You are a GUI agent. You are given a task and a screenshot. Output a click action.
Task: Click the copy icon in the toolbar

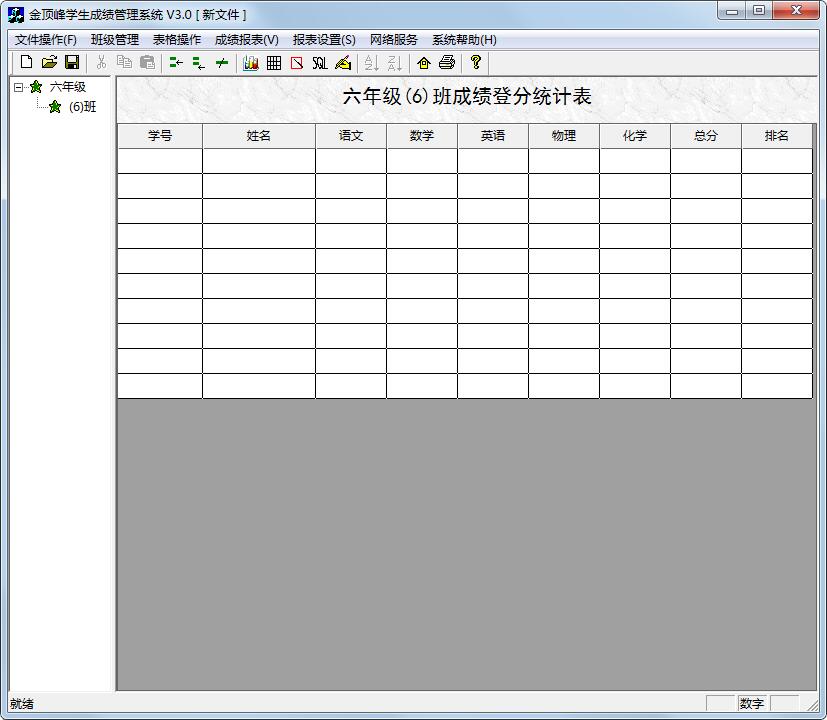point(124,63)
